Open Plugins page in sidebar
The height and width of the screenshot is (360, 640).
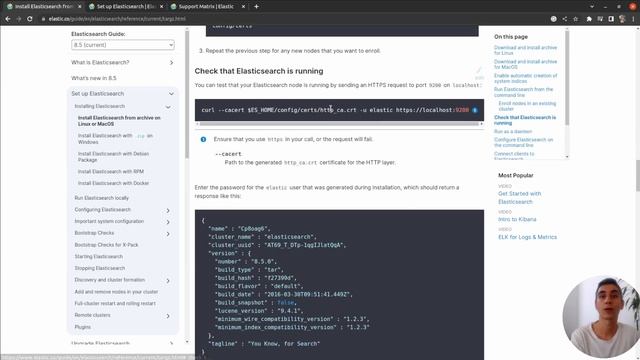pos(83,327)
